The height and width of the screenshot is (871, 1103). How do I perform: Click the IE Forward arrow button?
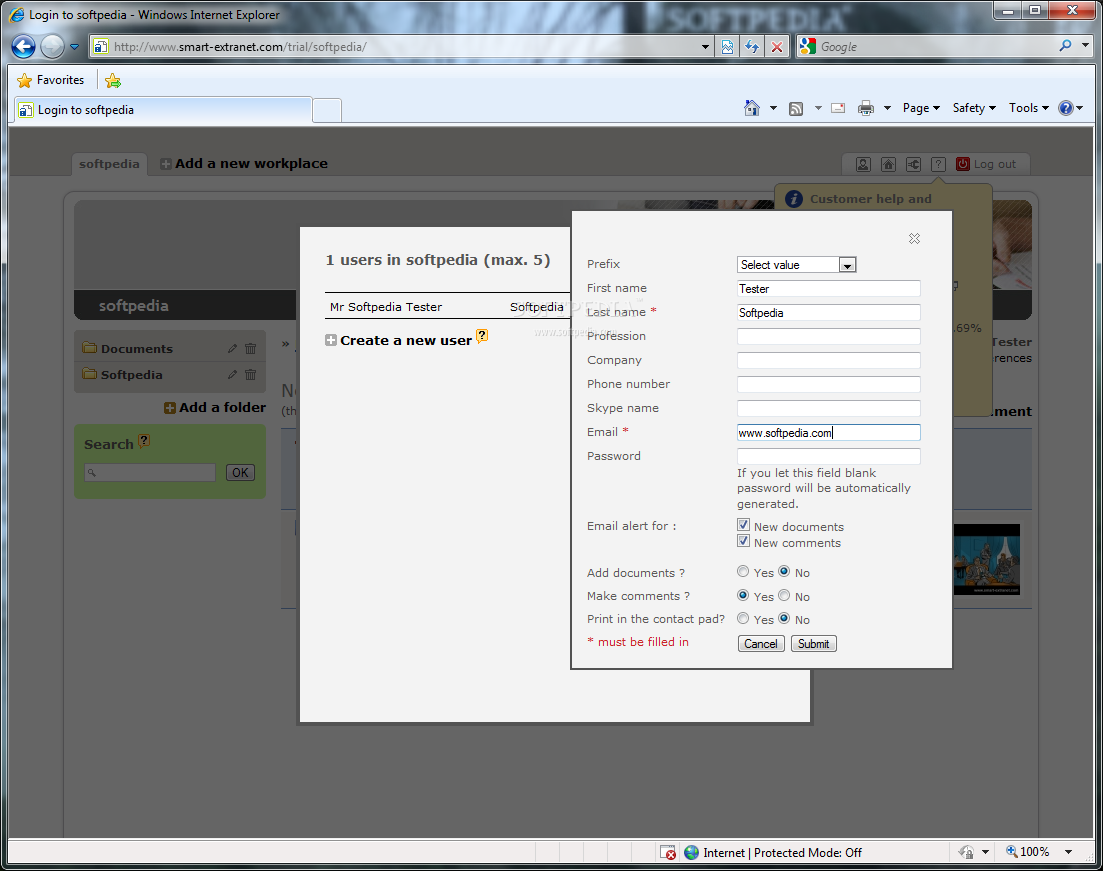(x=52, y=47)
